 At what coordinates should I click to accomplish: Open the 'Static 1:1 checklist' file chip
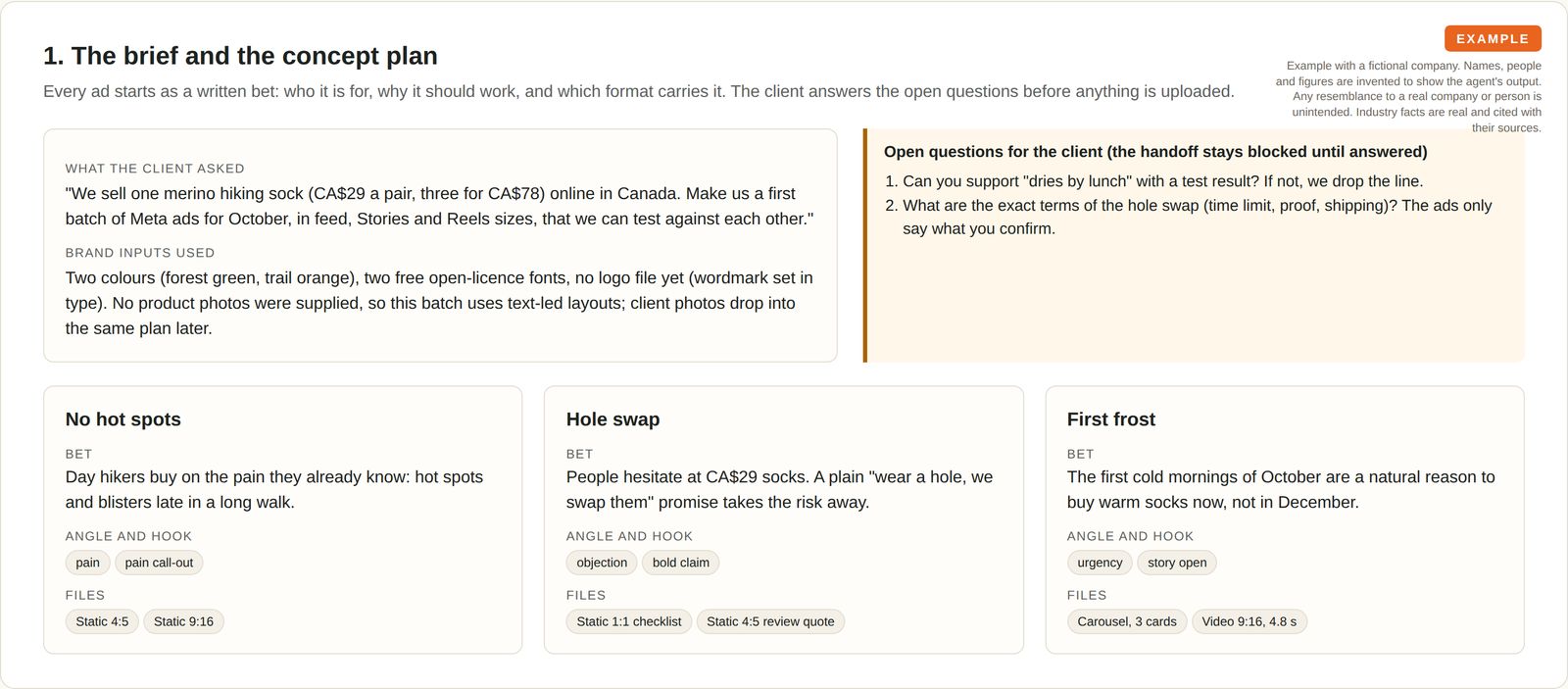(x=629, y=621)
